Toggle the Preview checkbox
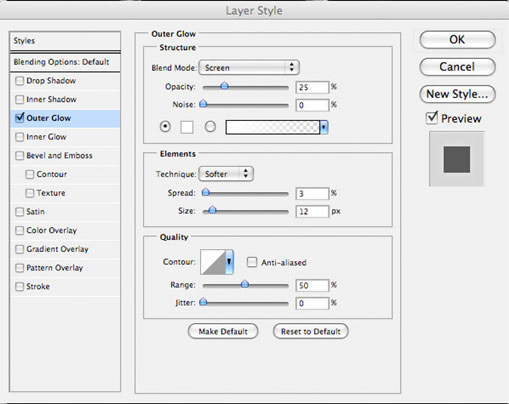This screenshot has height=404, width=509. coord(432,118)
